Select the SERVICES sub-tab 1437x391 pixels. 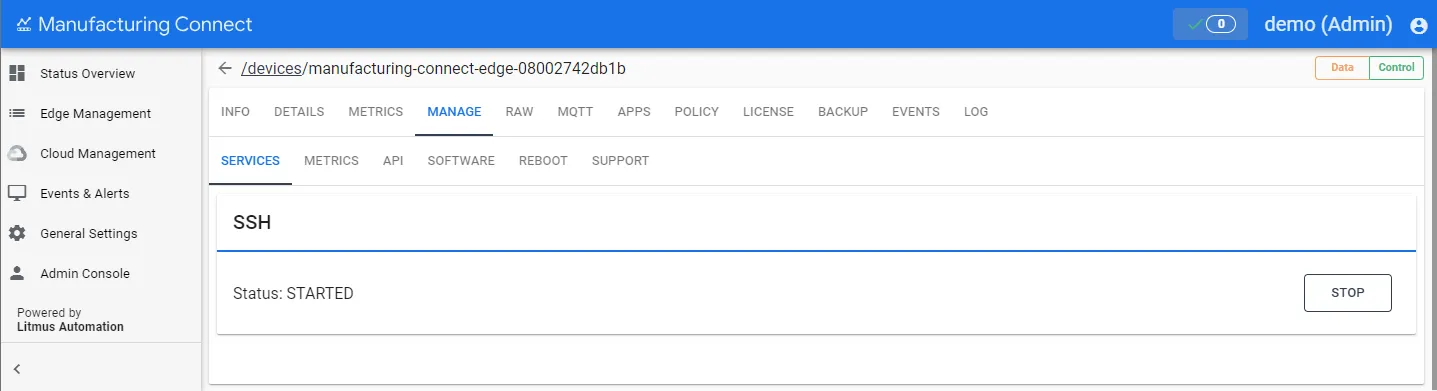(x=250, y=161)
